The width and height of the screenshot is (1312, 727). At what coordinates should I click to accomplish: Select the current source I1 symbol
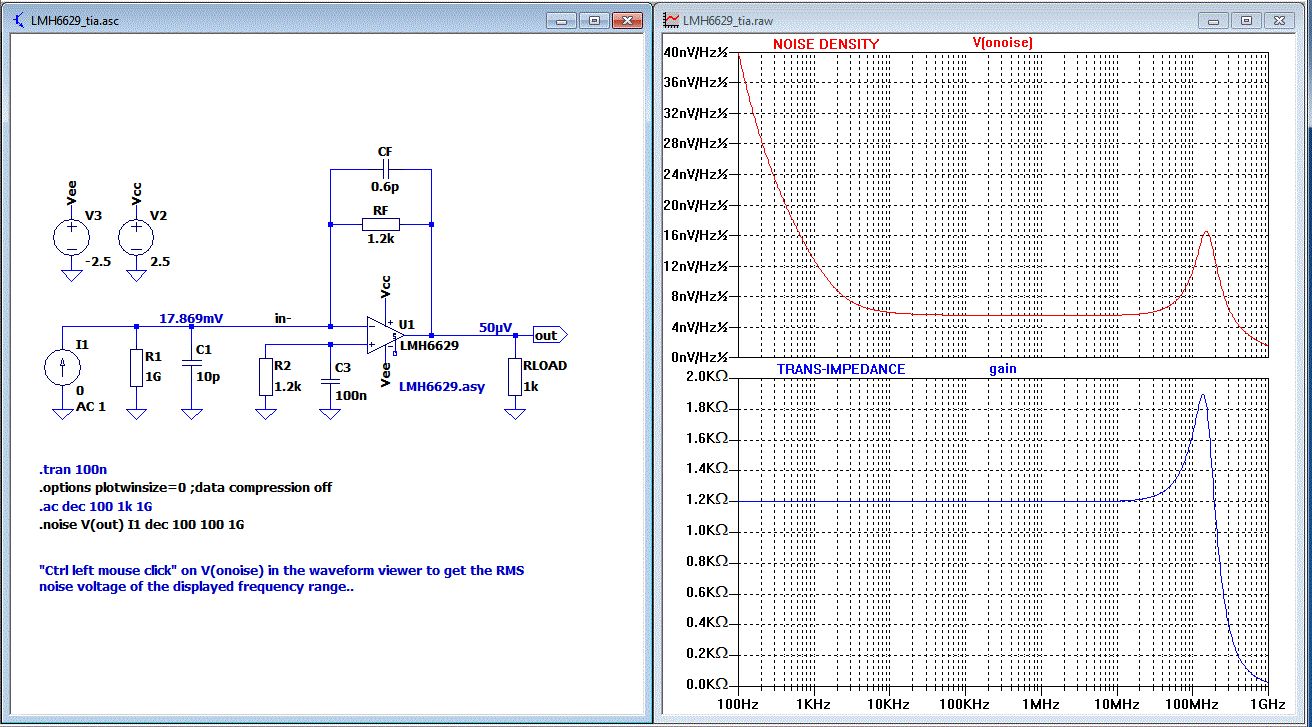[63, 369]
